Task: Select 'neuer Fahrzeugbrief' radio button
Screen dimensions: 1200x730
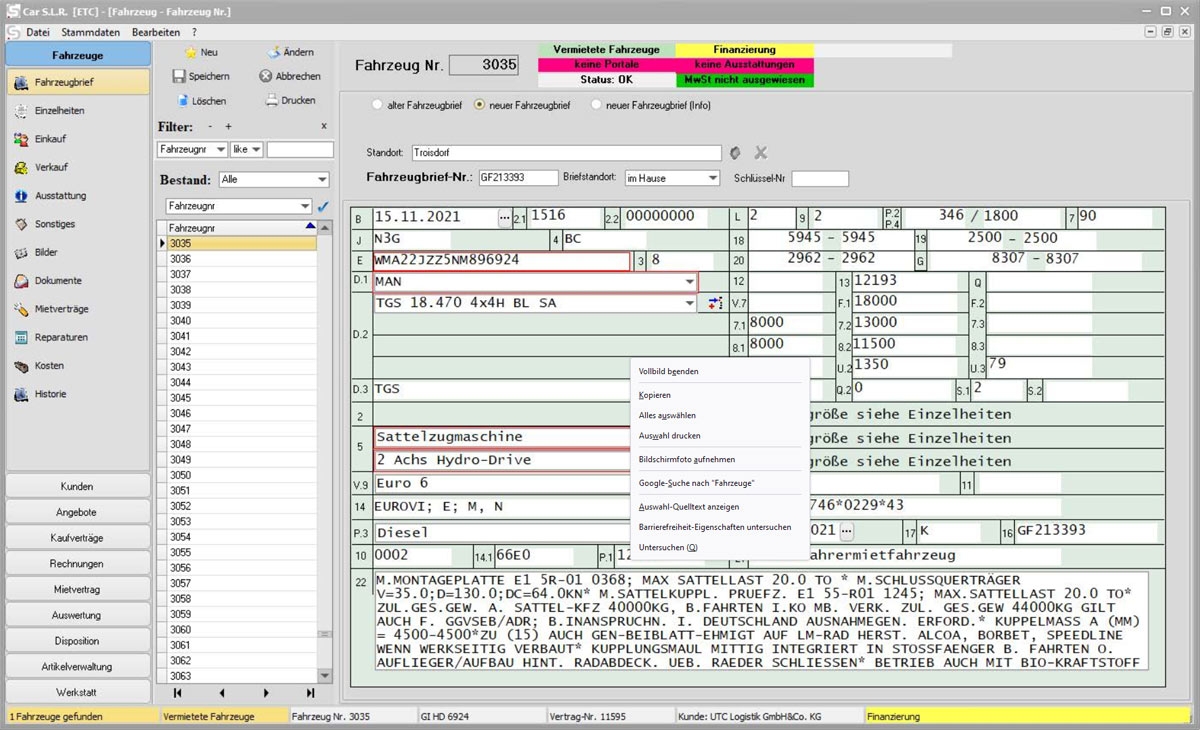Action: pos(480,105)
